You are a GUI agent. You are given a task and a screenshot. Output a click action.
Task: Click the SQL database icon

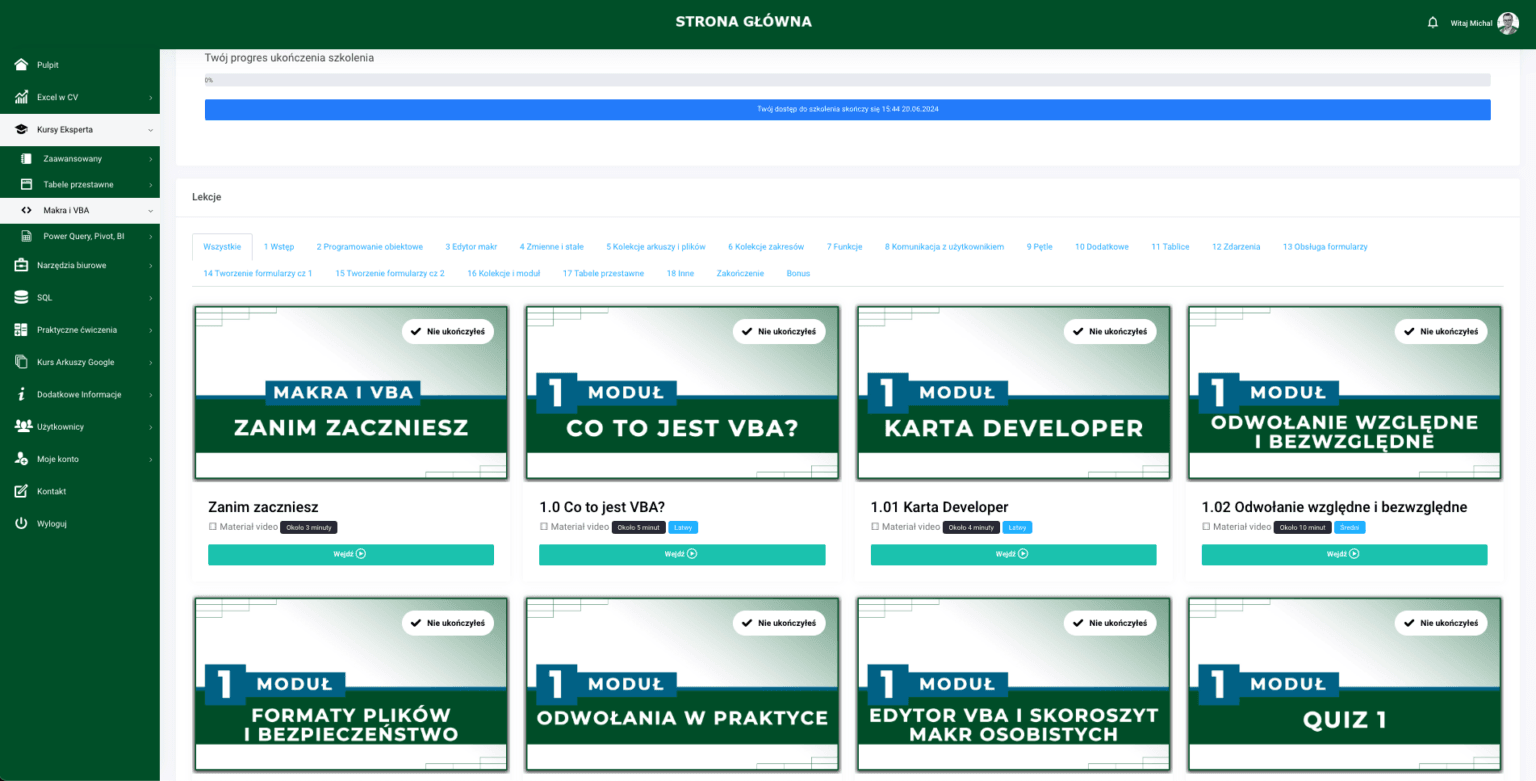tap(21, 298)
